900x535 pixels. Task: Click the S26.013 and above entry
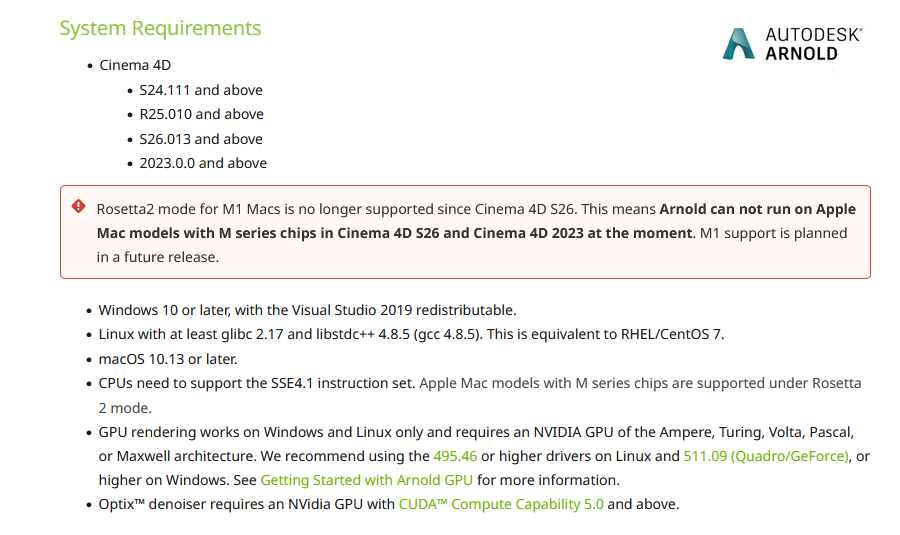pyautogui.click(x=201, y=139)
